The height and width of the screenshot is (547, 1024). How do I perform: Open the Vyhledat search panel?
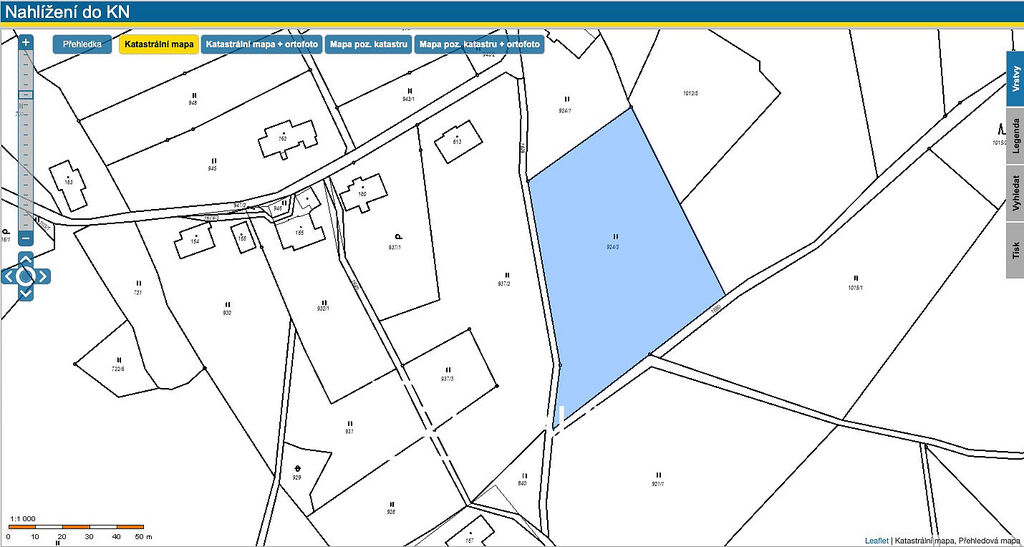point(1014,190)
